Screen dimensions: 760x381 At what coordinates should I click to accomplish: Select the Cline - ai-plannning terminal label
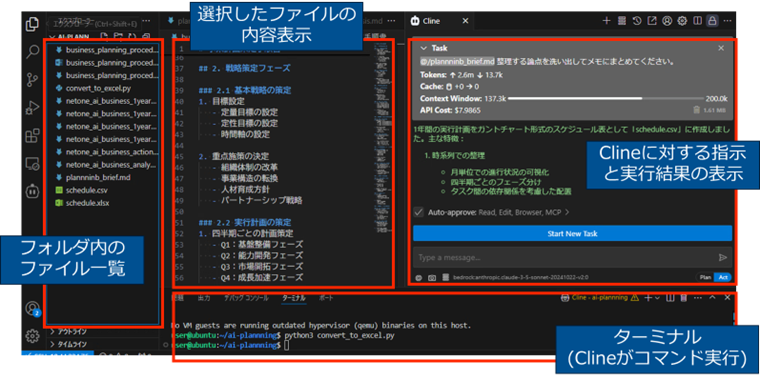point(599,298)
